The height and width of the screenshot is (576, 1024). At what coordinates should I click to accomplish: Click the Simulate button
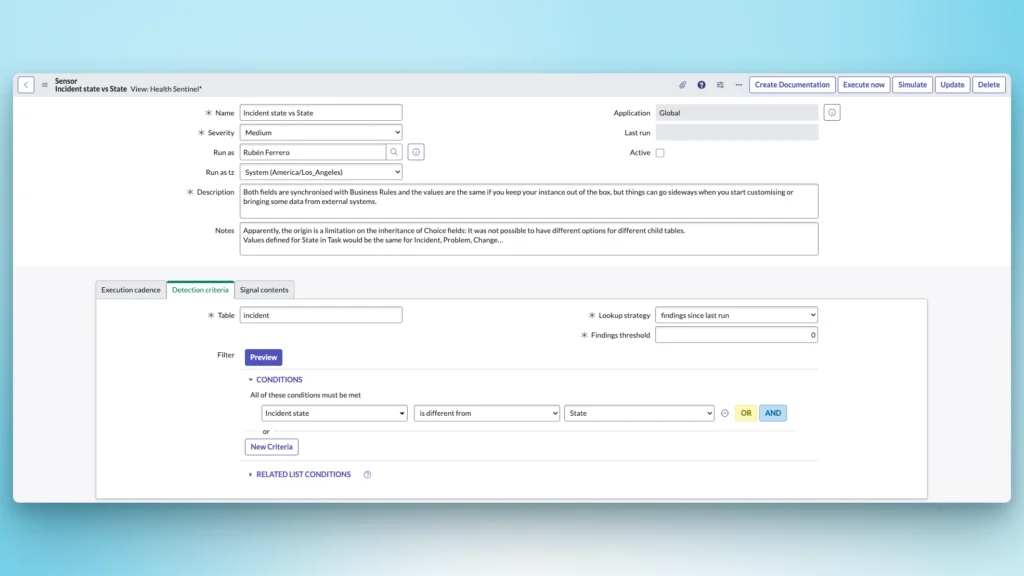[912, 84]
